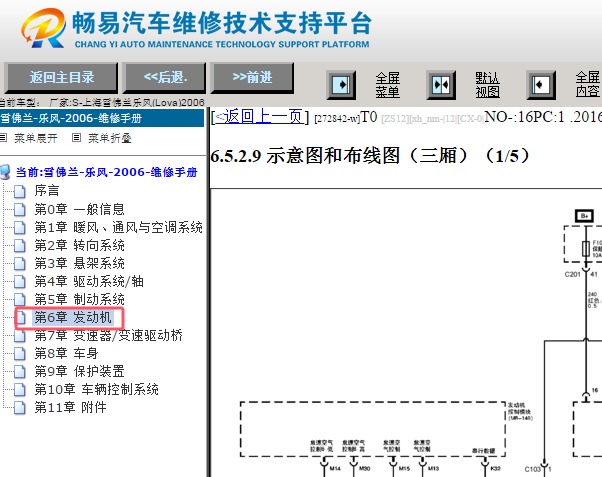The image size is (602, 477).
Task: Go back with the <<后退 button
Action: (165, 78)
